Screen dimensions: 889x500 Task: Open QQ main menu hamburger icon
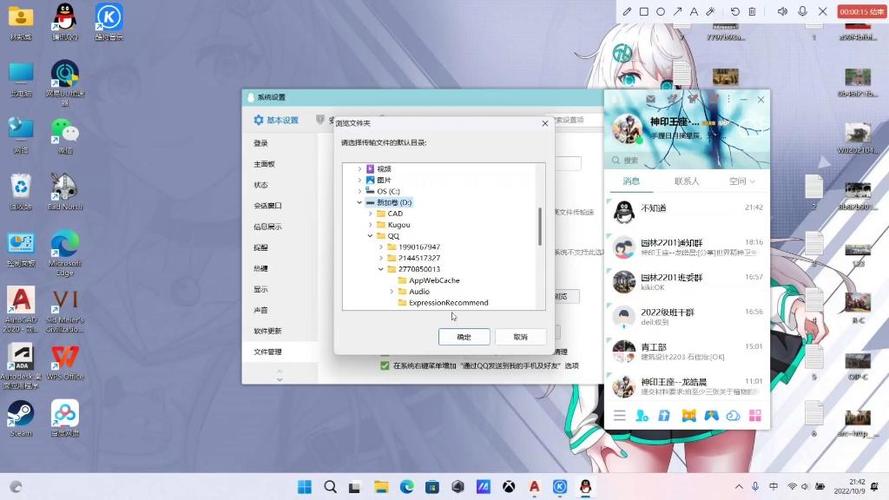(620, 416)
